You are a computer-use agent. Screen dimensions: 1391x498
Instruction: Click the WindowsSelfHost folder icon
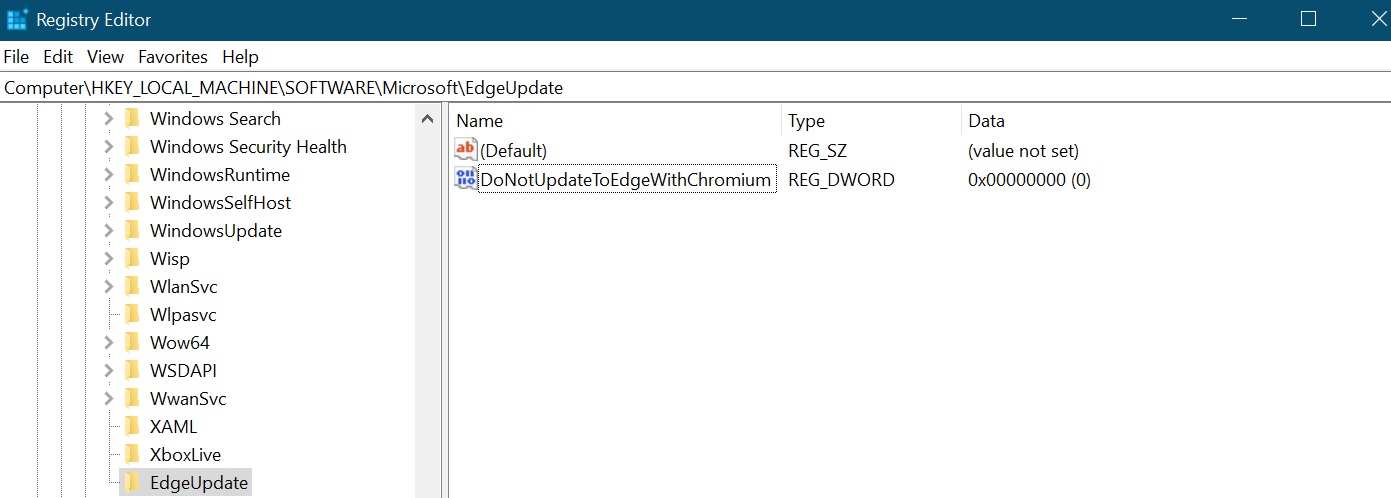(x=132, y=202)
